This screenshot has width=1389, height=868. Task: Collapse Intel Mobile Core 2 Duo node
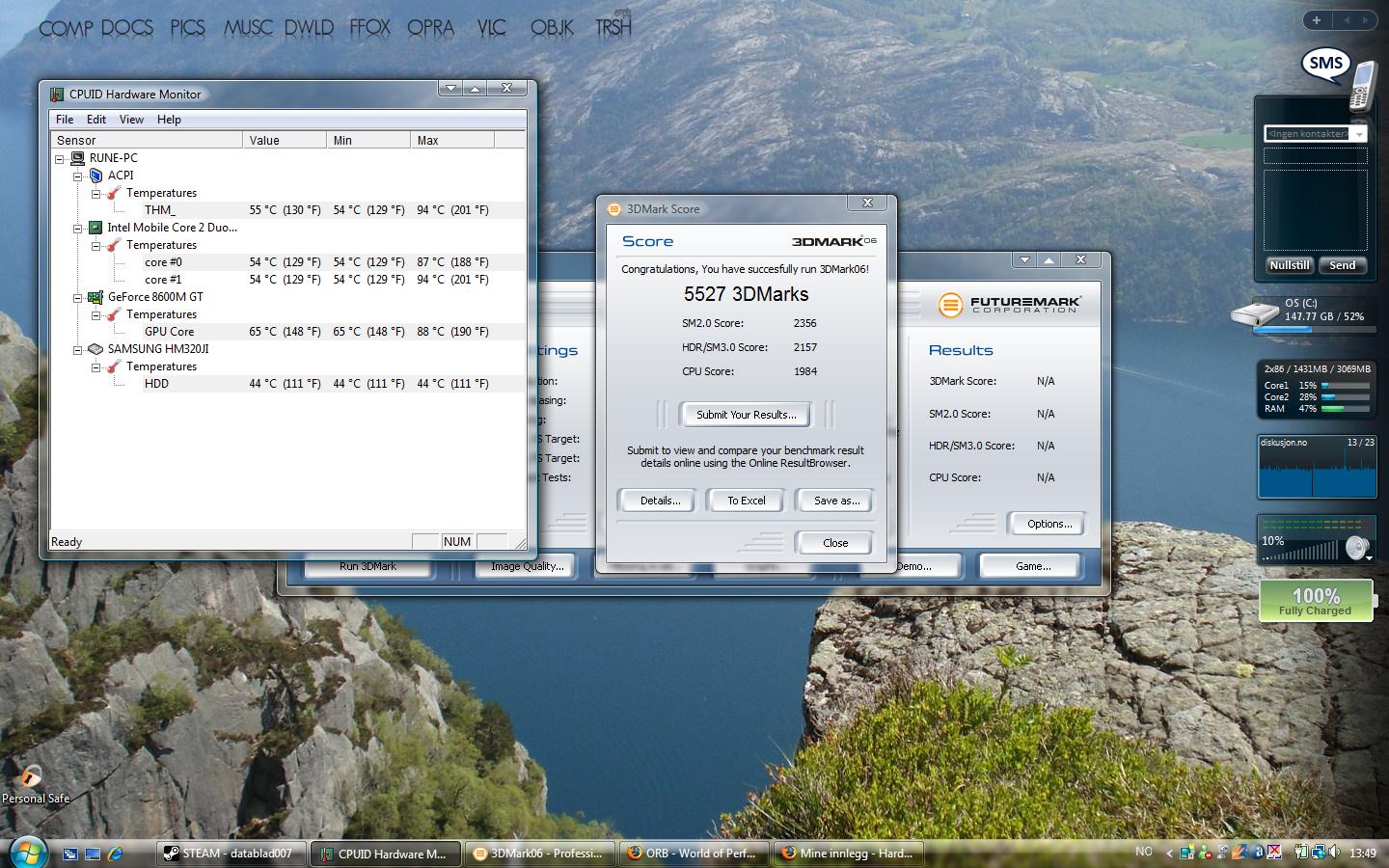coord(77,229)
